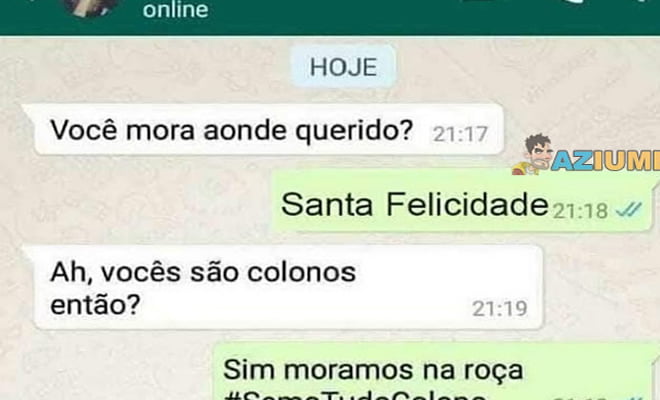This screenshot has width=660, height=400.
Task: Click the Aziume cartoon mascot icon
Action: 532,155
